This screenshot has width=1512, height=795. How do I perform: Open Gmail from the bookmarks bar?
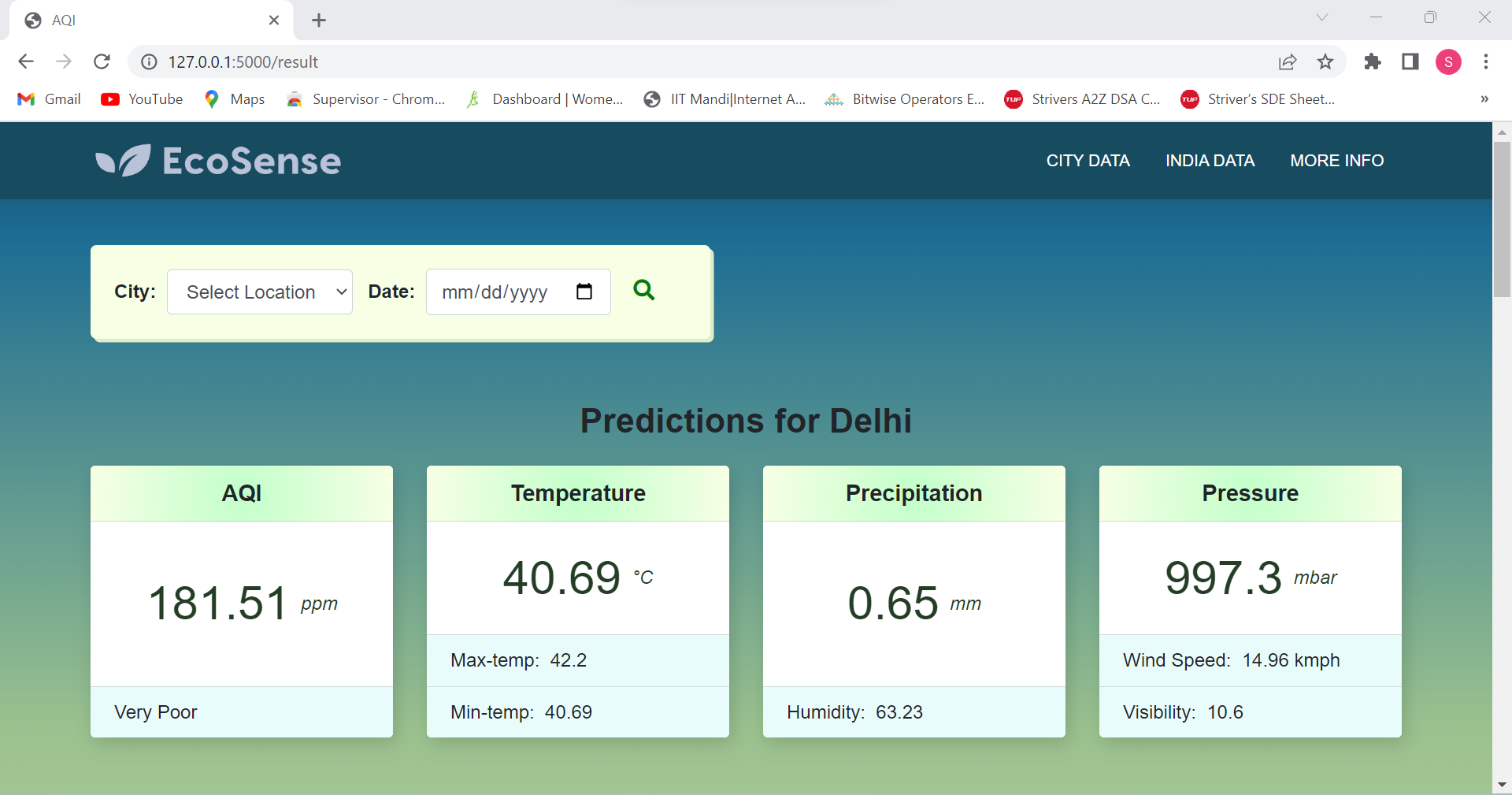[x=49, y=98]
